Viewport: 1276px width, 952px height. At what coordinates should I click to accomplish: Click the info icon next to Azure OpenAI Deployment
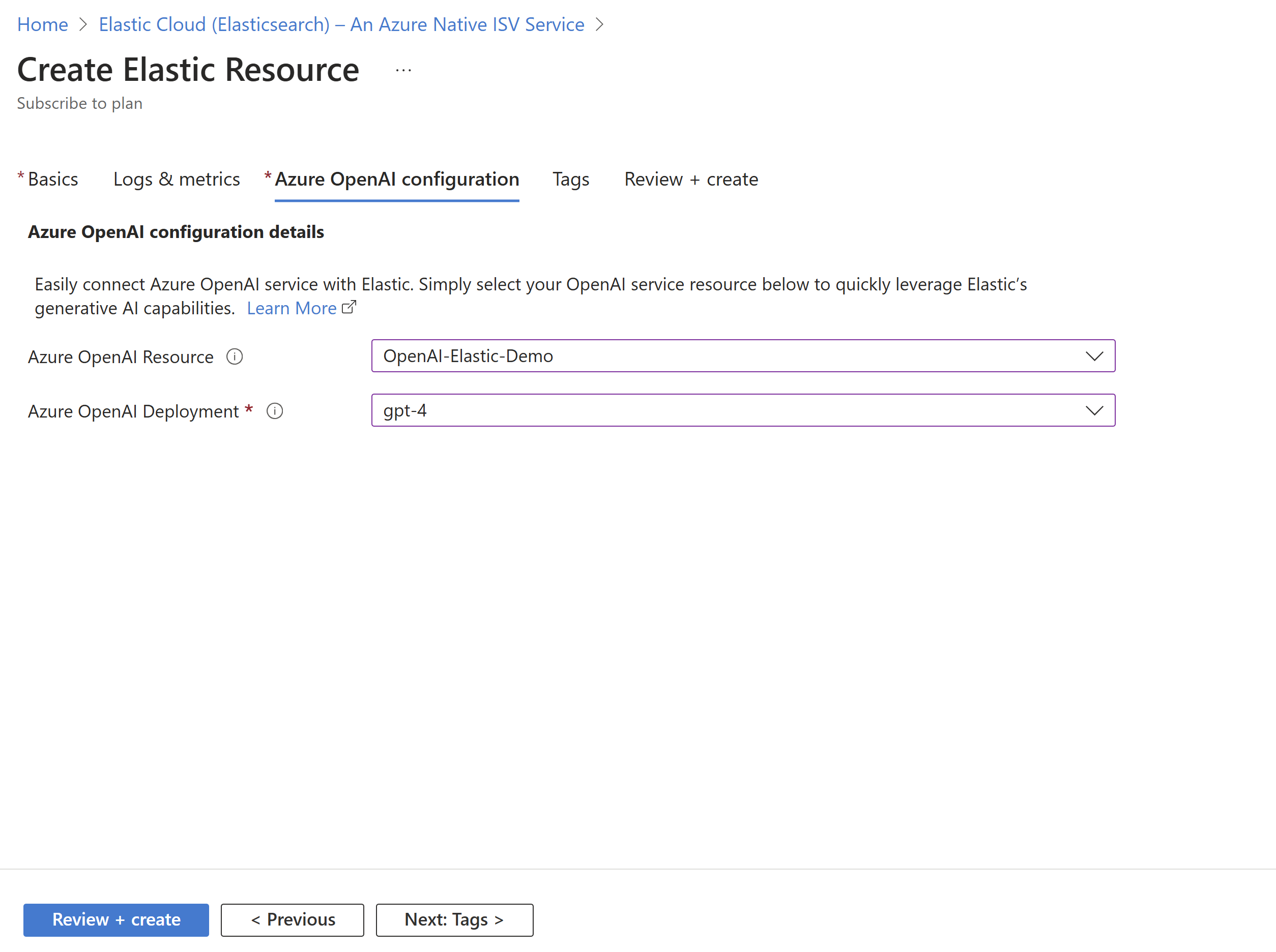276,411
